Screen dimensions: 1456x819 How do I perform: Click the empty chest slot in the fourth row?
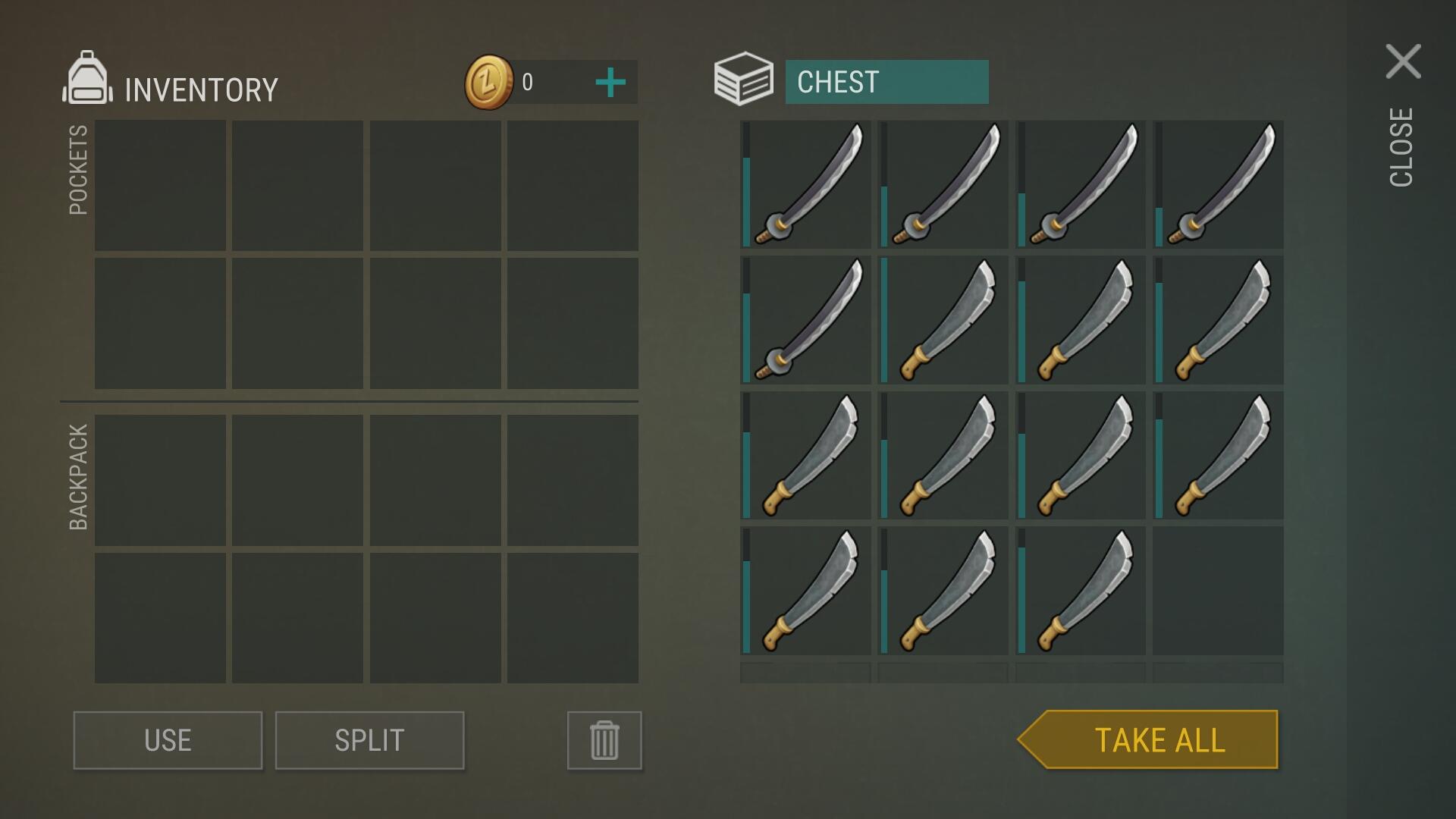click(x=1218, y=591)
